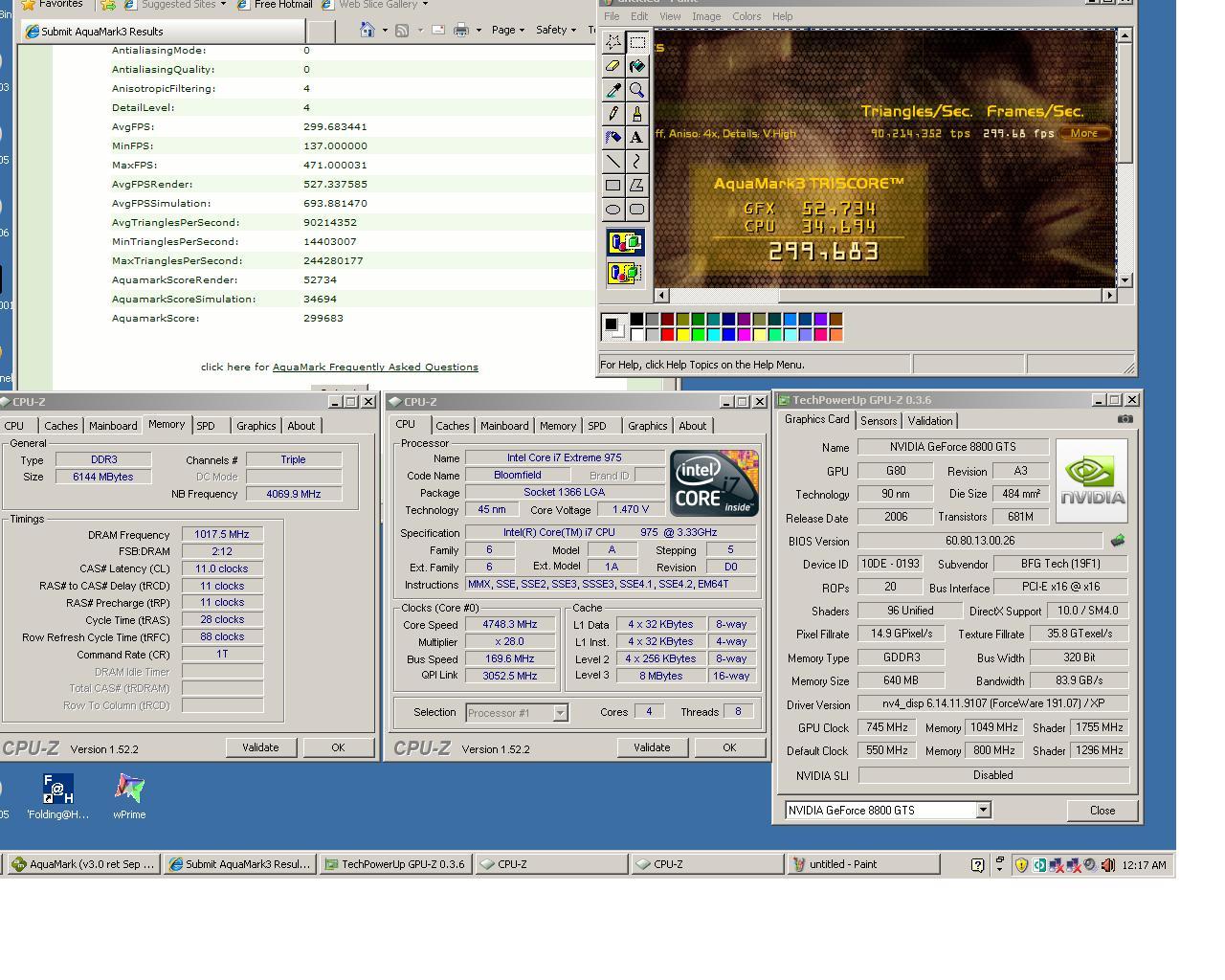Screen dimensions: 1225x980
Task: Open Suggested Sites dropdown in favorites bar
Action: click(x=223, y=4)
